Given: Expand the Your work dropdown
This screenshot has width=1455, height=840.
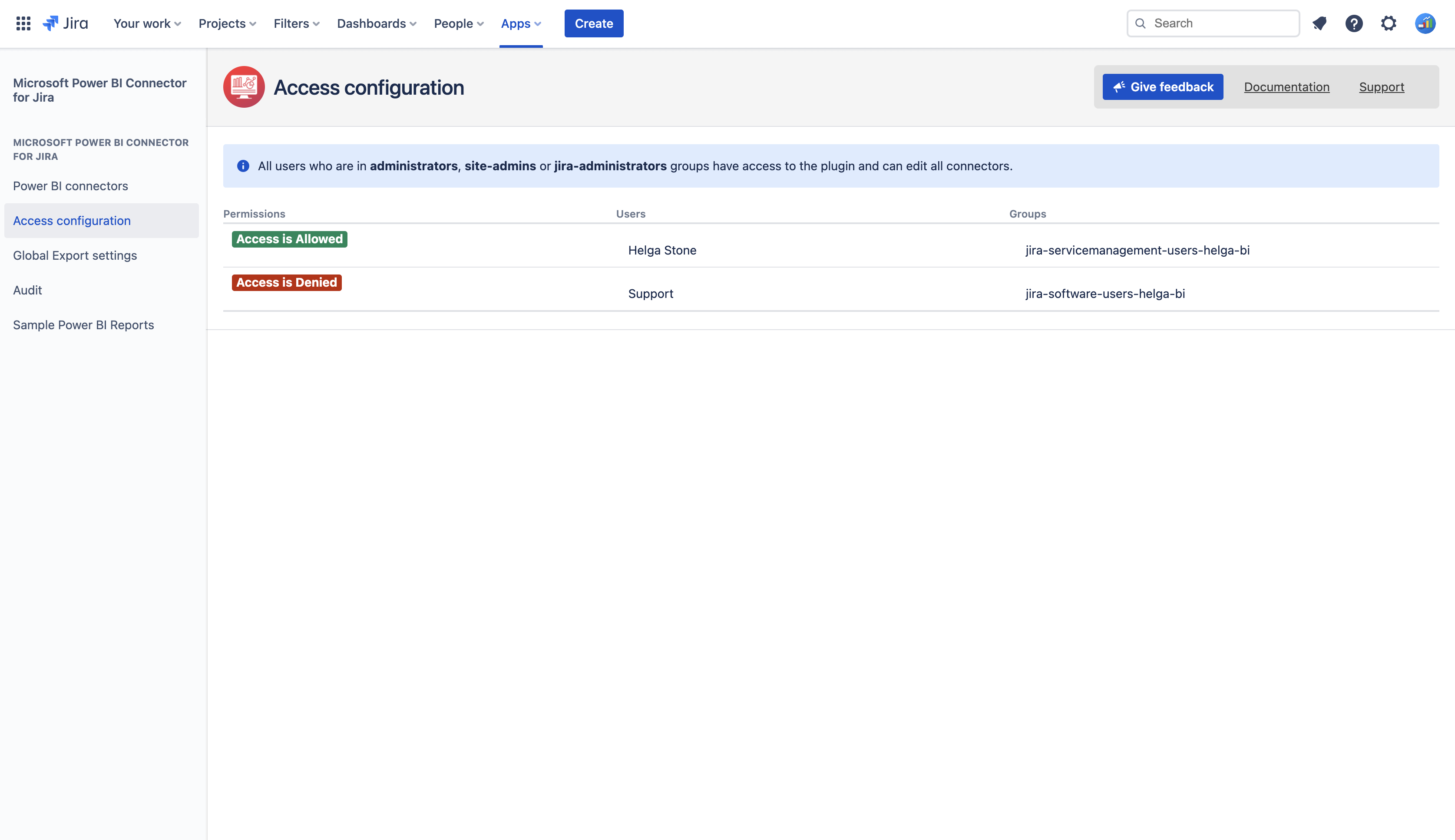Looking at the screenshot, I should point(147,23).
